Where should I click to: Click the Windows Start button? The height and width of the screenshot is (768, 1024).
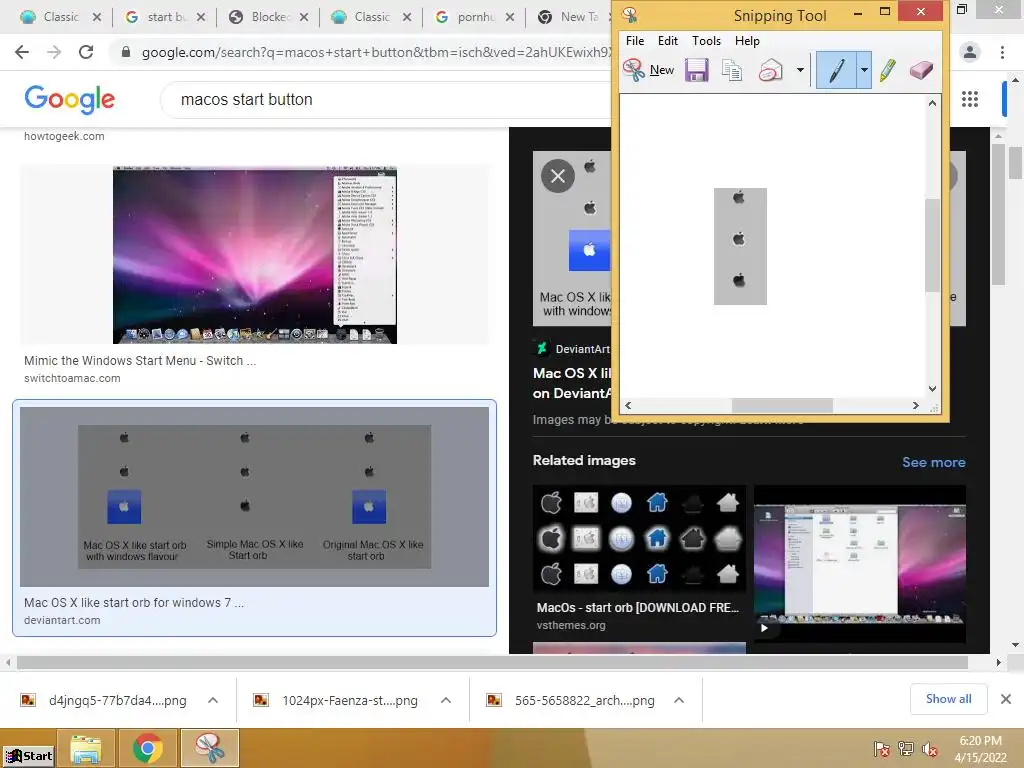[27, 756]
